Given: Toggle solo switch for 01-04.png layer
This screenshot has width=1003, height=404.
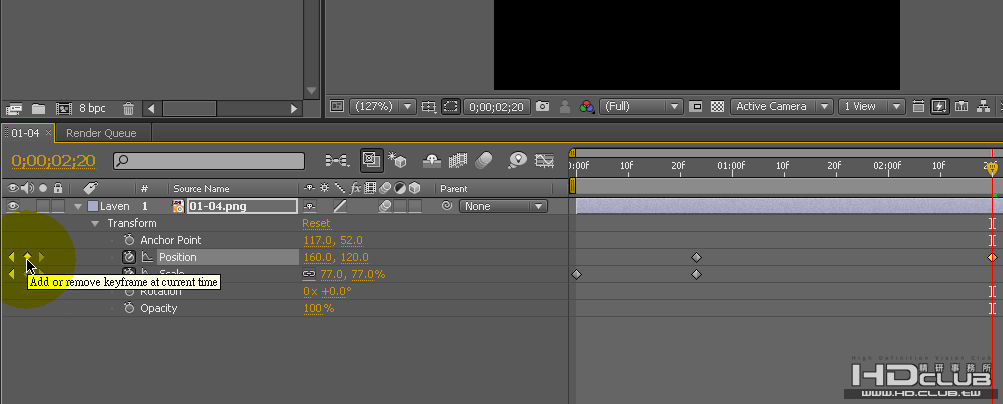Looking at the screenshot, I should pyautogui.click(x=42, y=206).
